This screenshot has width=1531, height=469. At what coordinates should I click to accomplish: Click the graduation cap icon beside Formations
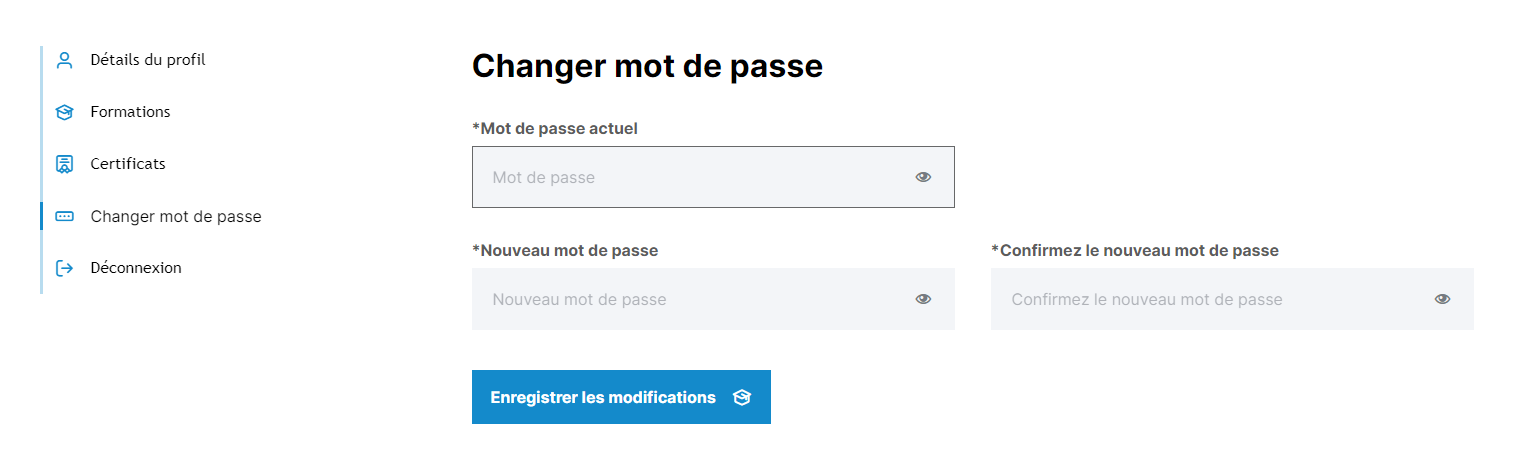coord(65,112)
